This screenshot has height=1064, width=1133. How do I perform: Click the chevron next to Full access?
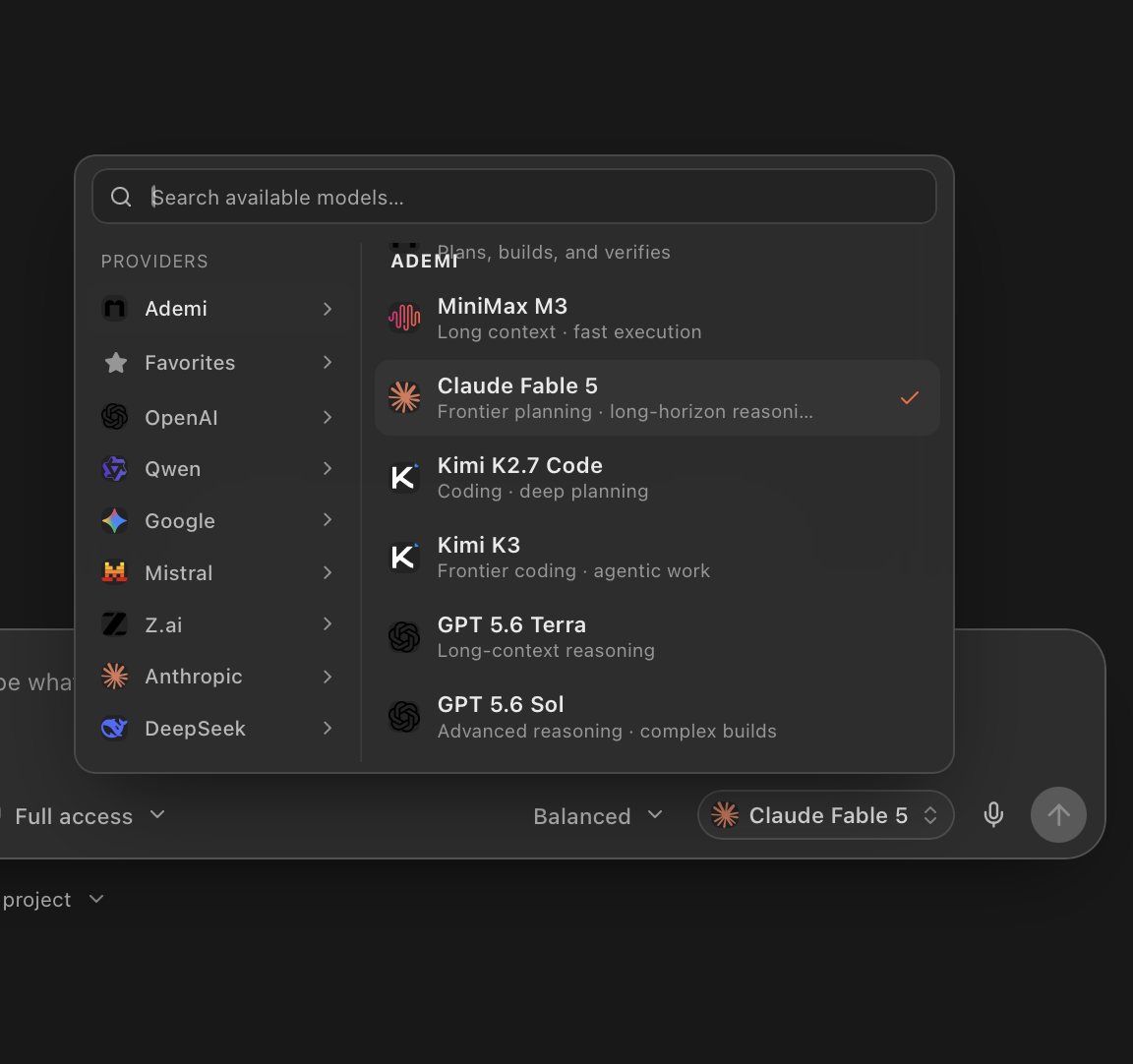pos(156,815)
